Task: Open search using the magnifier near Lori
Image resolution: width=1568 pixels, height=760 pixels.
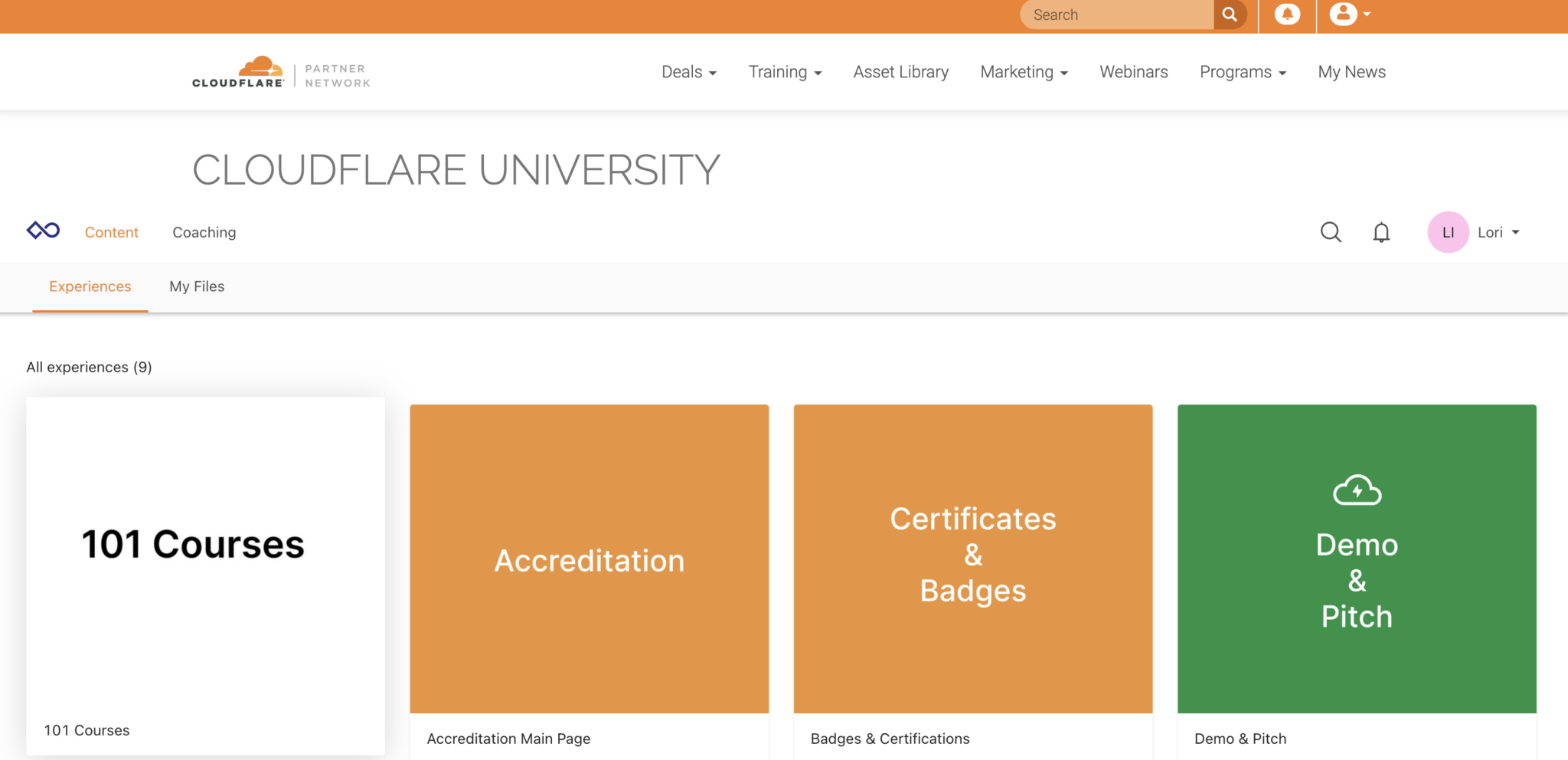Action: coord(1331,232)
